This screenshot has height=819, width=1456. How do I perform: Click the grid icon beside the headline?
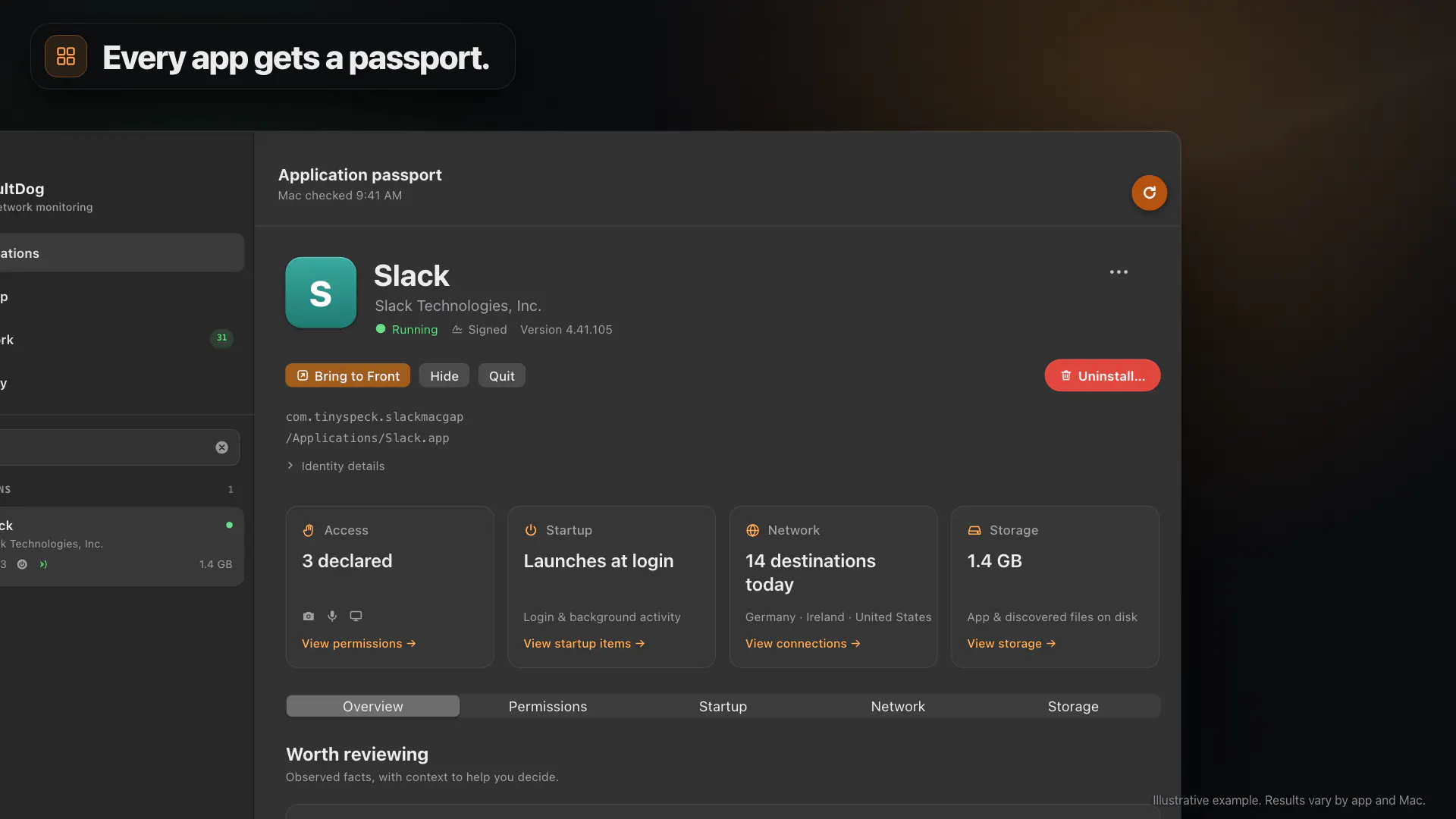66,56
